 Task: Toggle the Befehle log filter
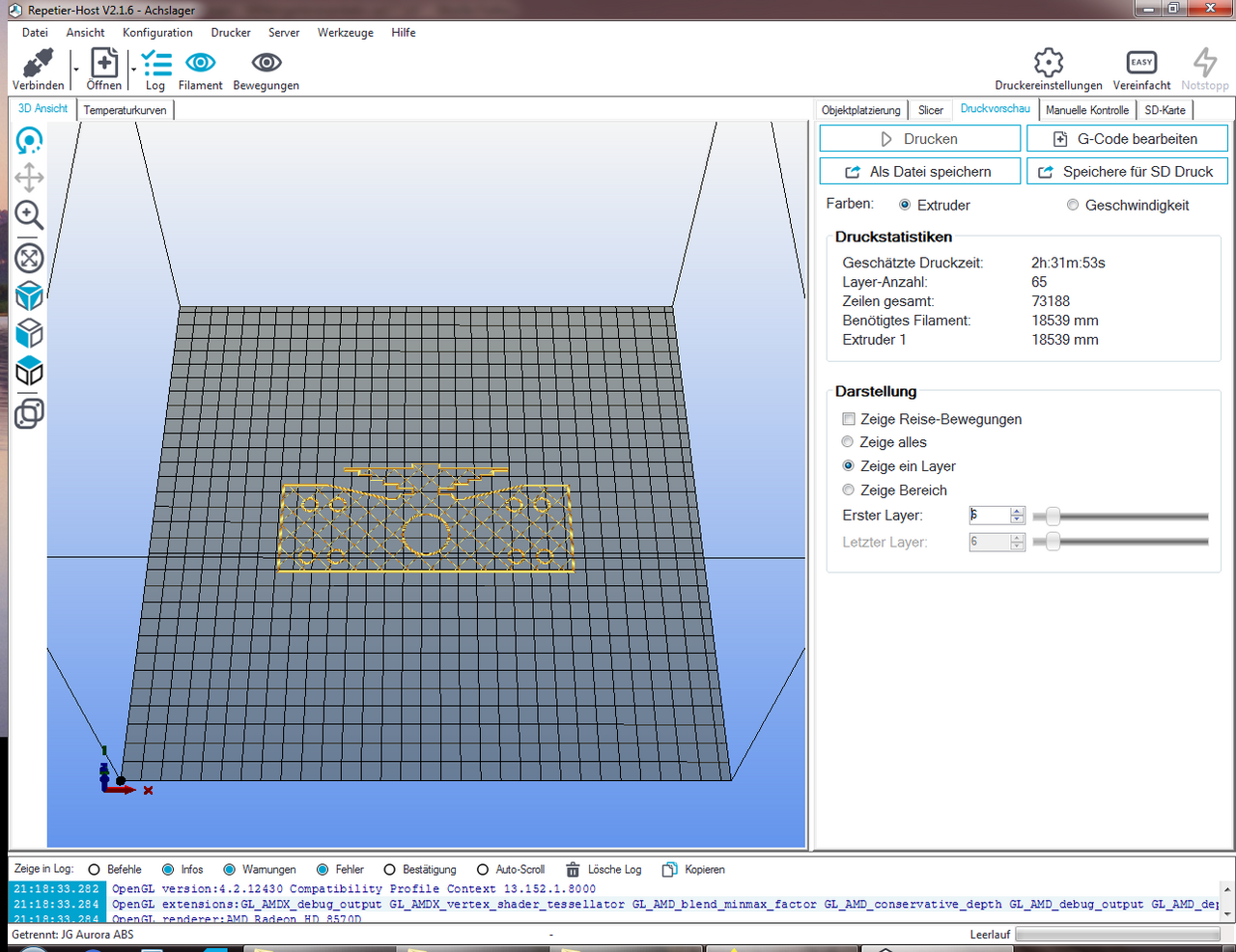[x=94, y=869]
